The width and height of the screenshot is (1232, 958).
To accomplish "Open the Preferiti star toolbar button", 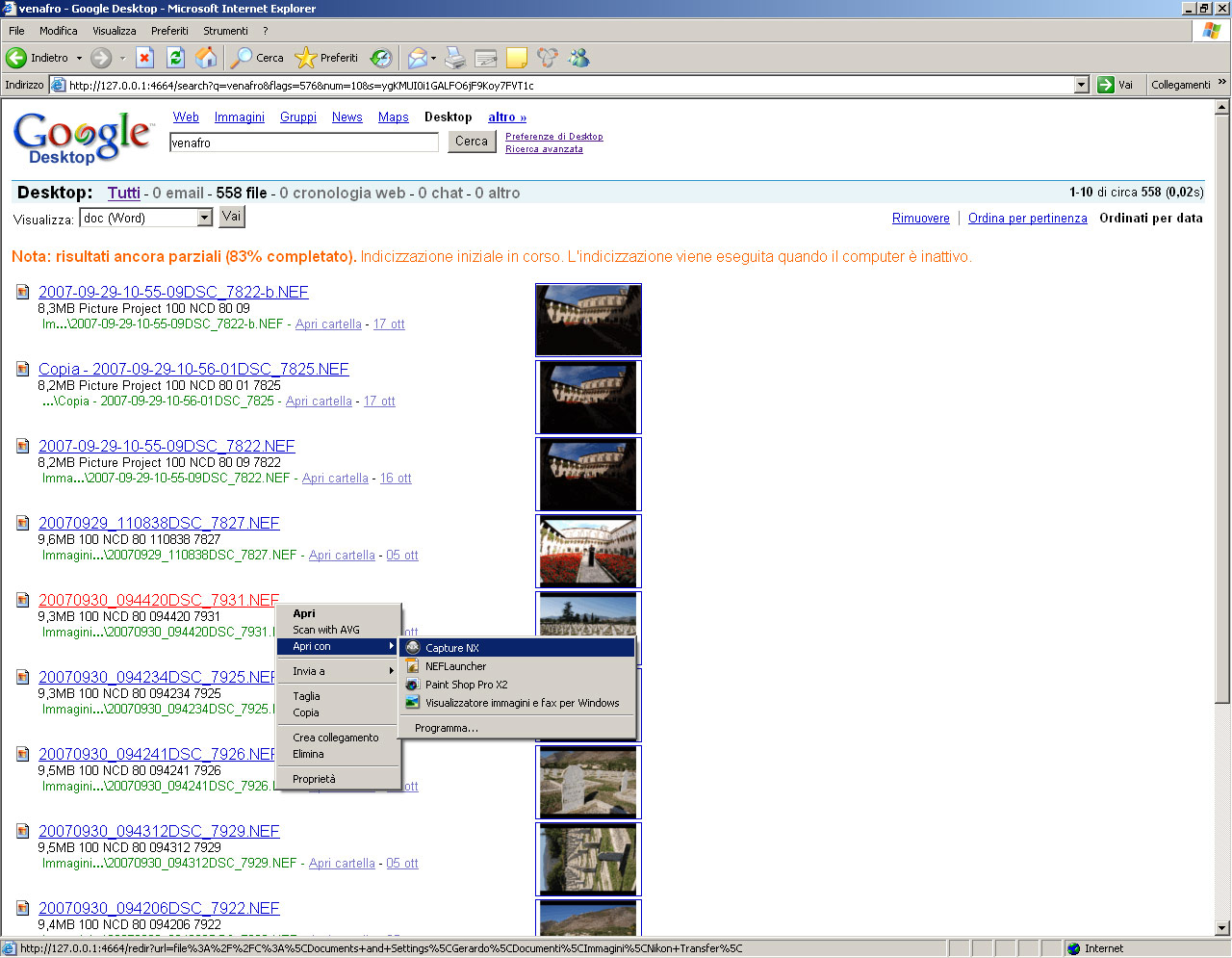I will pyautogui.click(x=326, y=58).
